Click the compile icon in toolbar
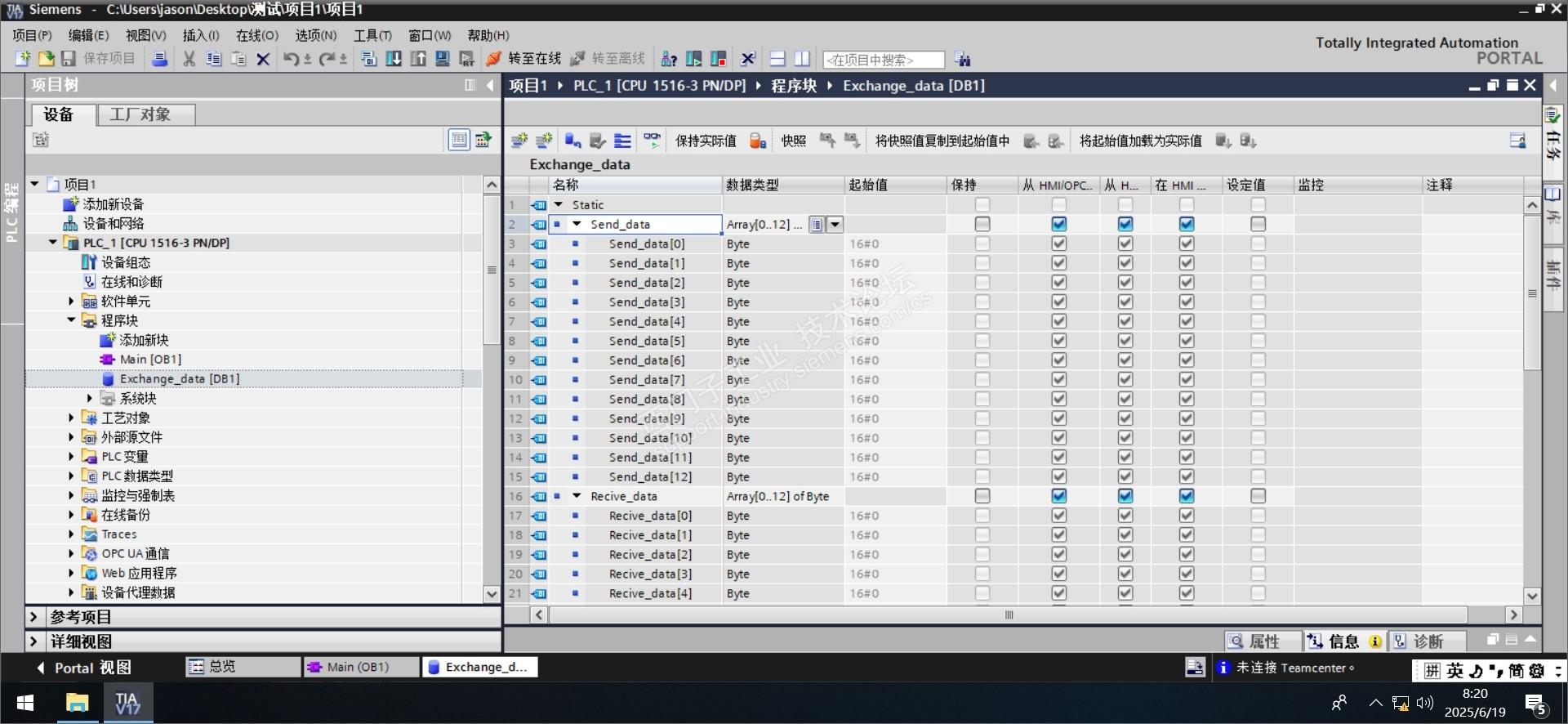Viewport: 1568px width, 724px height. tap(368, 59)
